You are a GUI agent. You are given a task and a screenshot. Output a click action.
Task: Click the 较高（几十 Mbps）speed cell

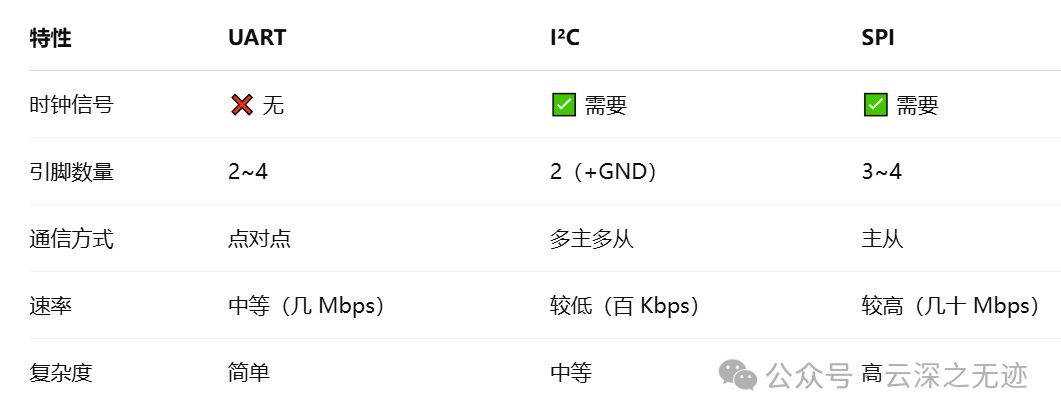951,306
